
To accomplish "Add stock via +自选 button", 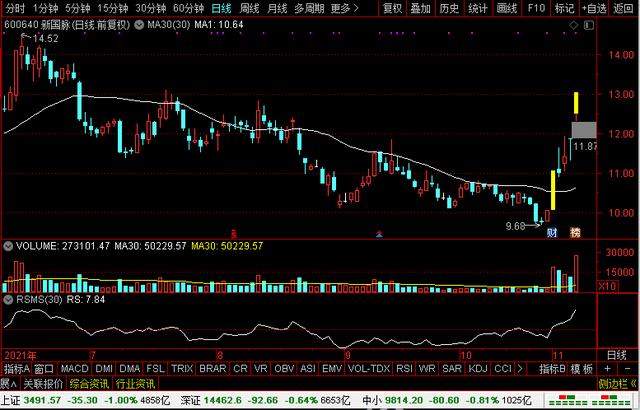I will click(595, 8).
